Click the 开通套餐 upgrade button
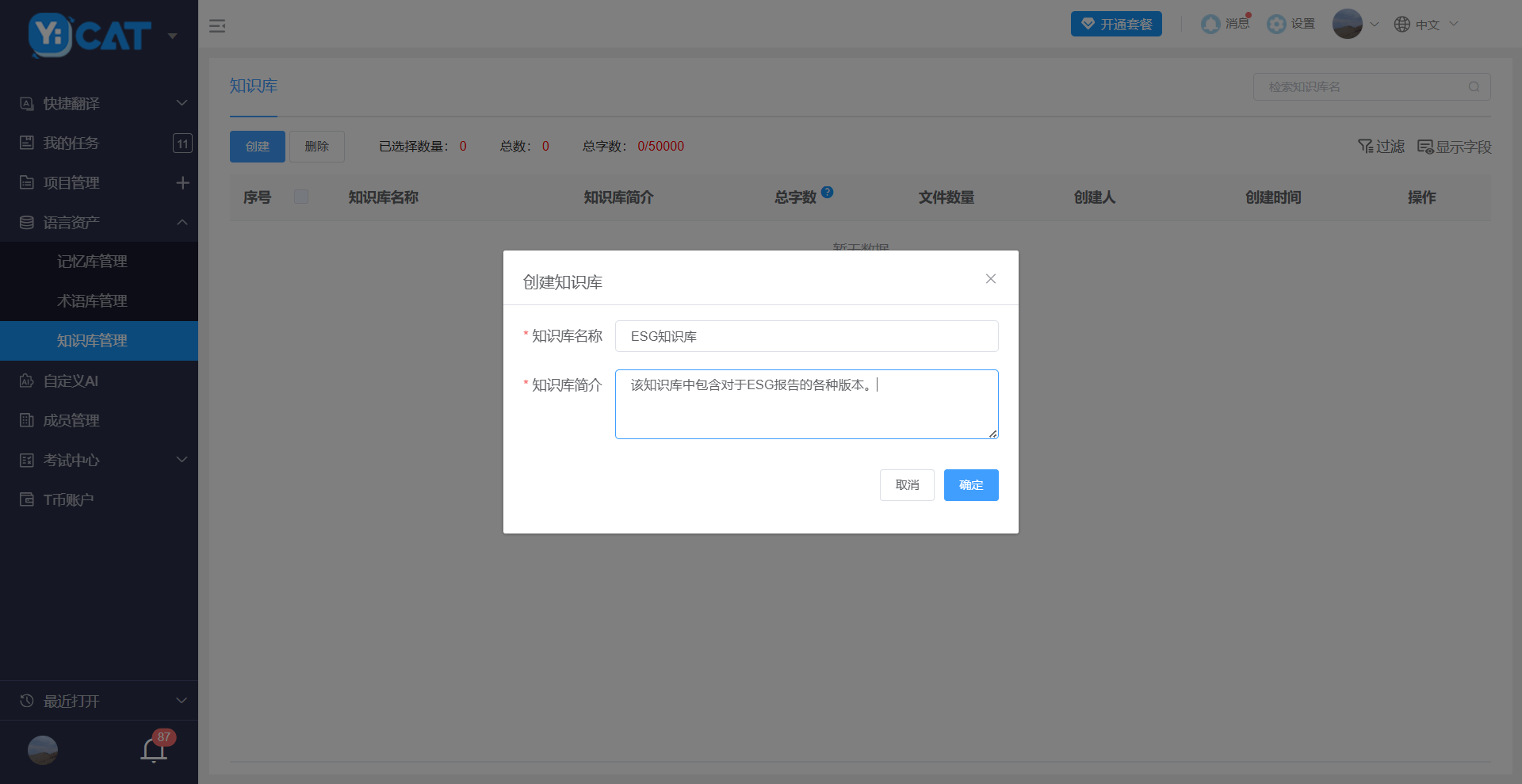The image size is (1522, 784). 1116,25
